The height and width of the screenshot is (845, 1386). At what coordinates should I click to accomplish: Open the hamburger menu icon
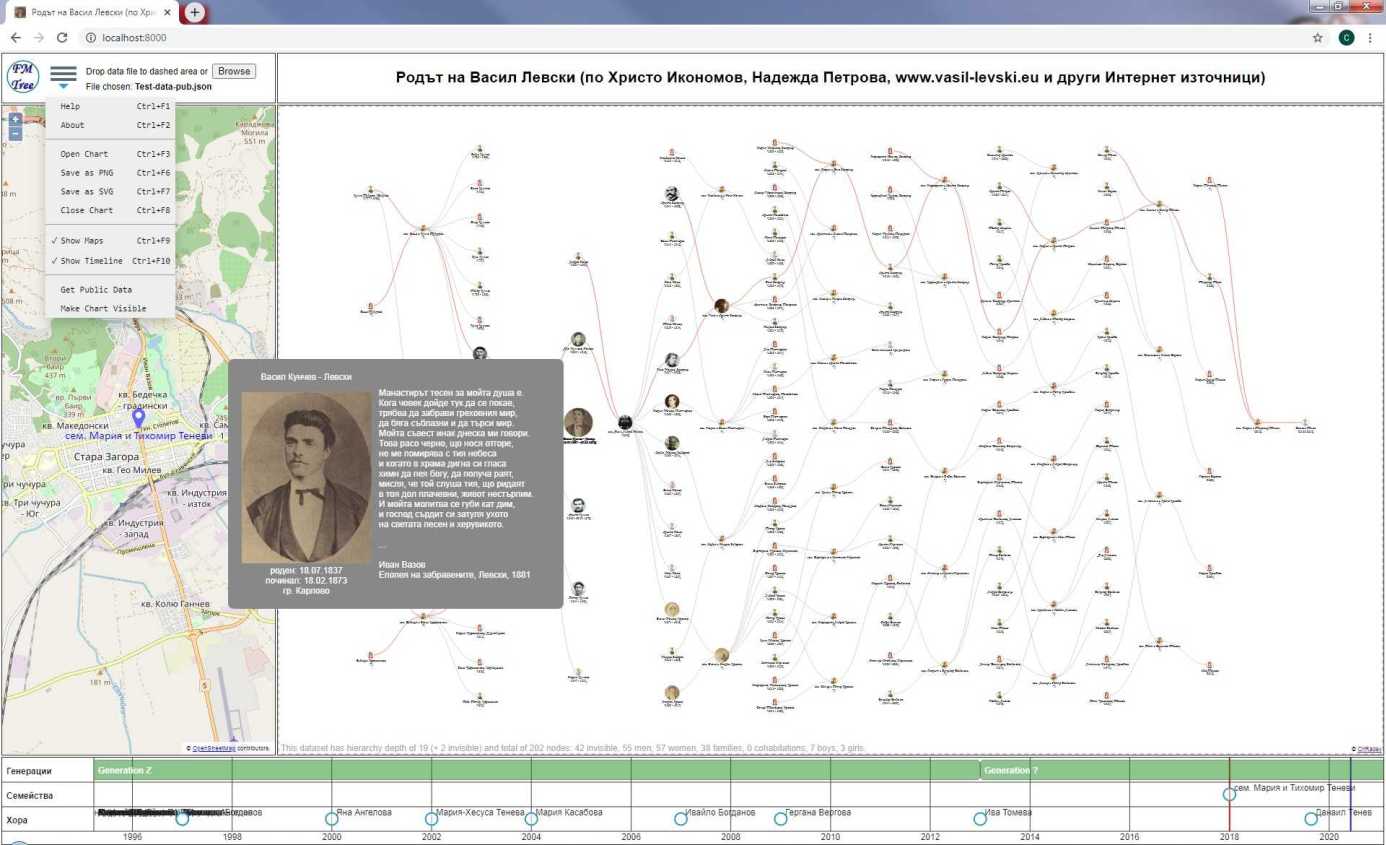[x=64, y=77]
